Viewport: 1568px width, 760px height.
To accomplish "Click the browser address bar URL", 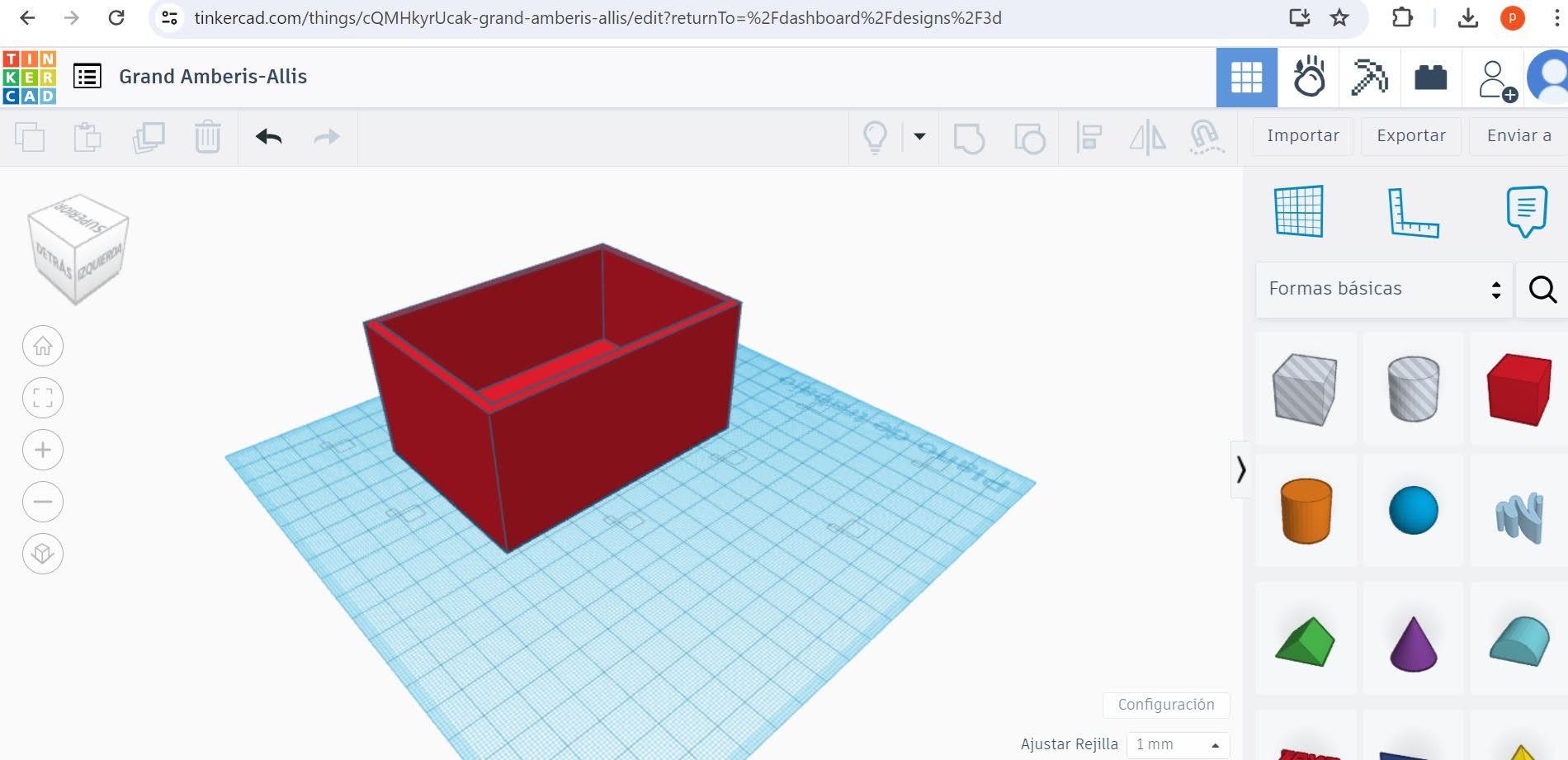I will pyautogui.click(x=598, y=17).
